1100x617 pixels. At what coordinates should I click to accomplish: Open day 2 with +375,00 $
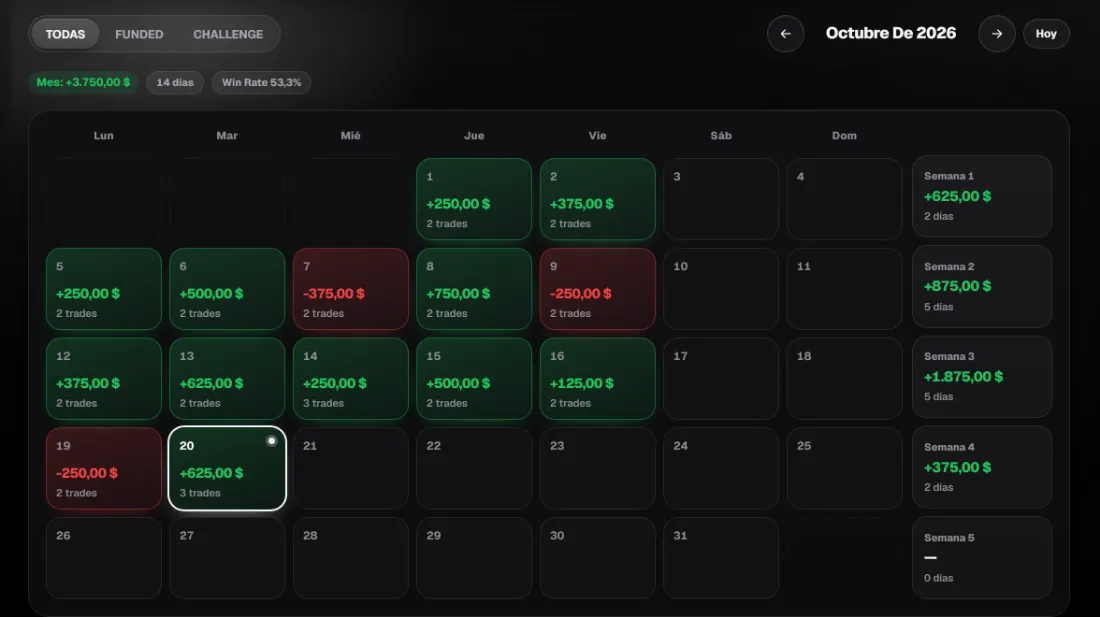tap(597, 199)
